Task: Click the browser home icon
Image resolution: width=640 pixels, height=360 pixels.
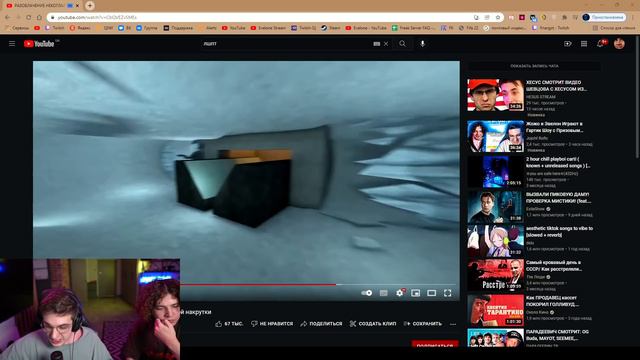Action: click(39, 17)
